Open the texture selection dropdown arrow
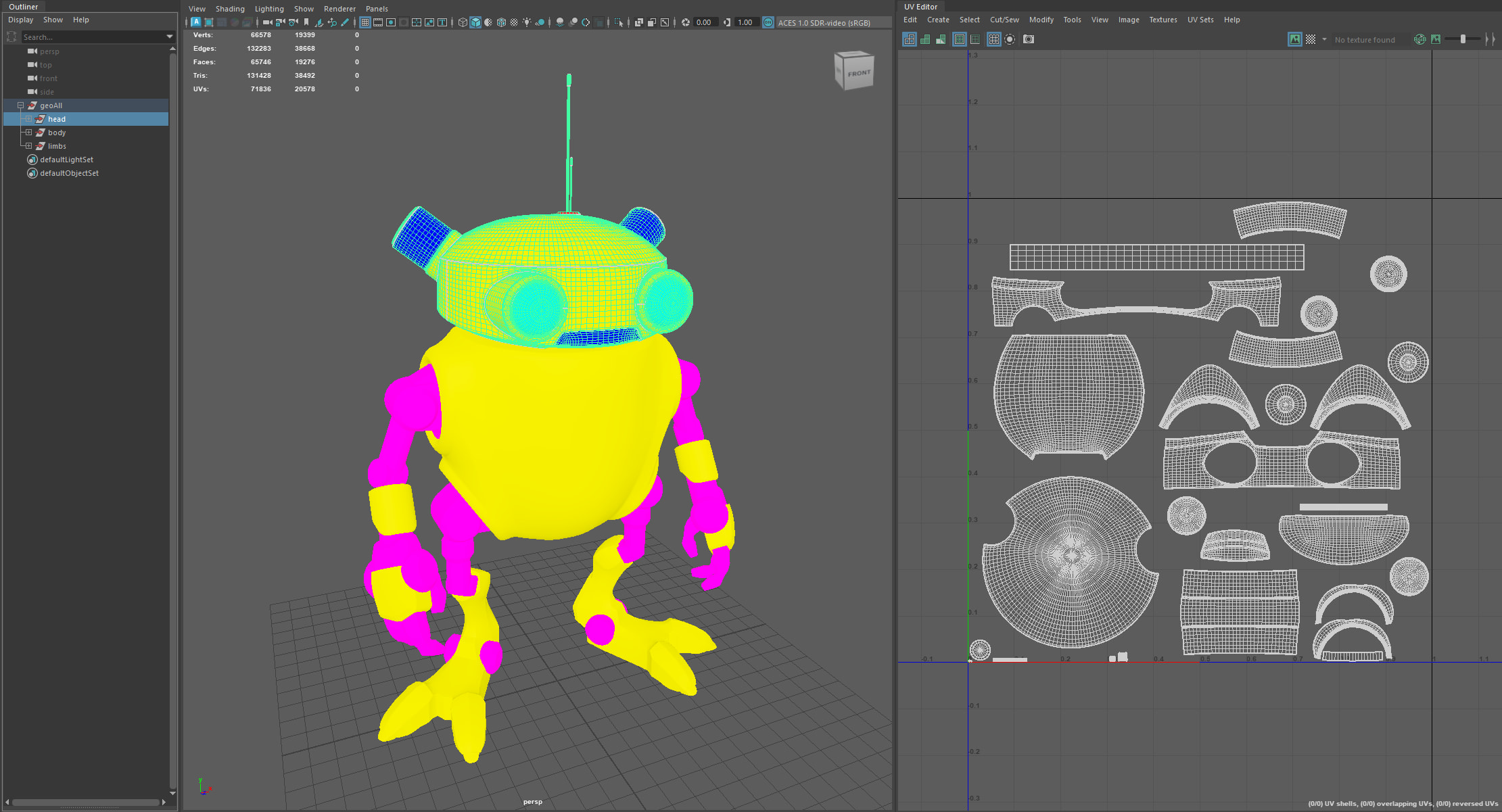Screen dimensions: 1502x812 coord(1324,39)
